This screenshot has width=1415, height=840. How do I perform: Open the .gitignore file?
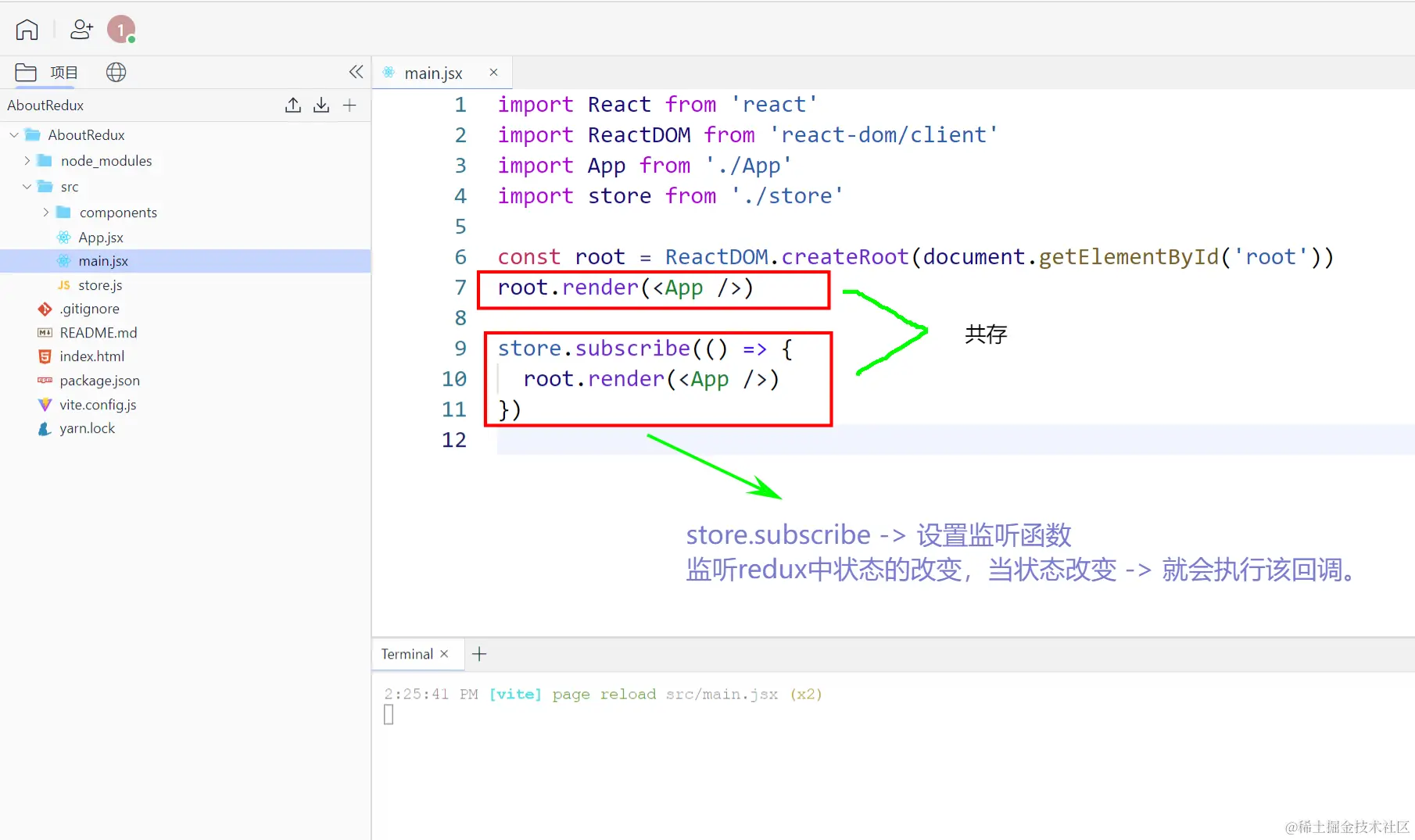click(90, 309)
